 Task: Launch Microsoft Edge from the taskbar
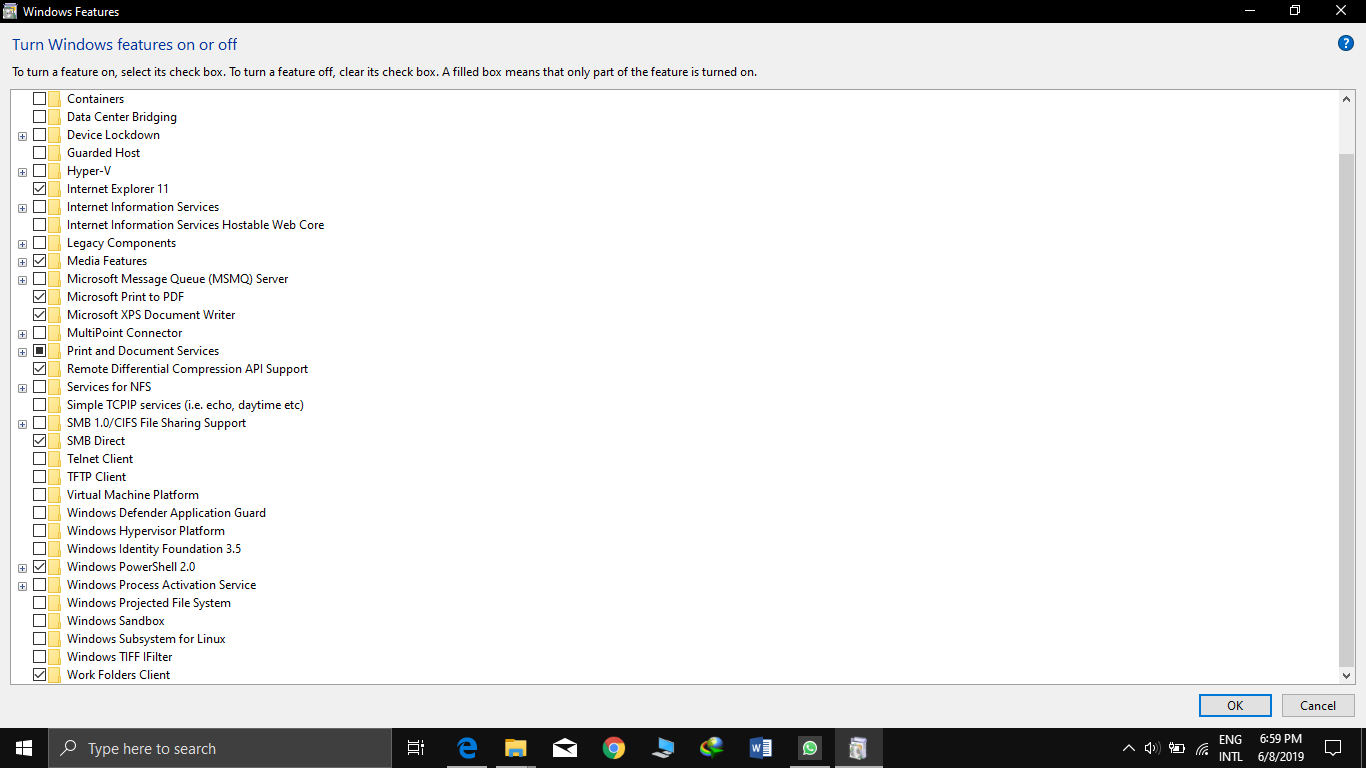[x=467, y=748]
